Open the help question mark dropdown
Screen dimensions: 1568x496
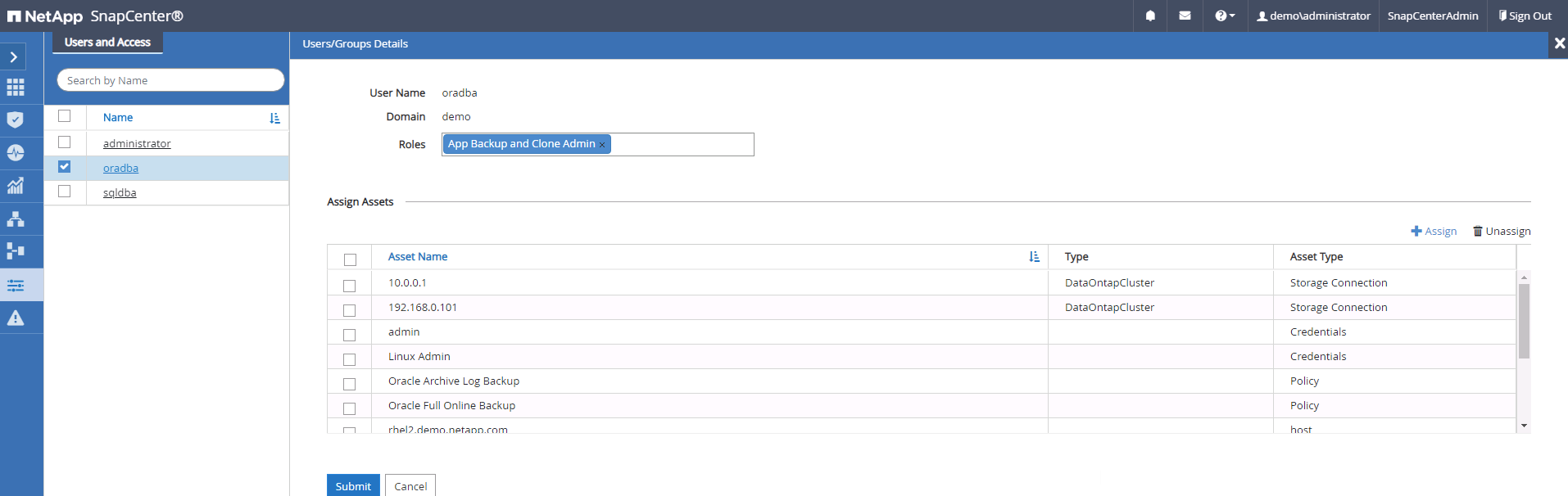[x=1225, y=16]
